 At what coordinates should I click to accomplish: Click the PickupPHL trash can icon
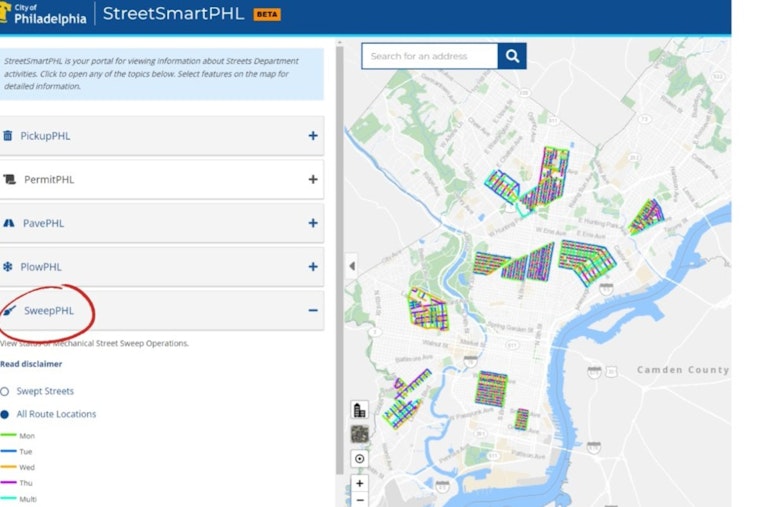(x=7, y=135)
